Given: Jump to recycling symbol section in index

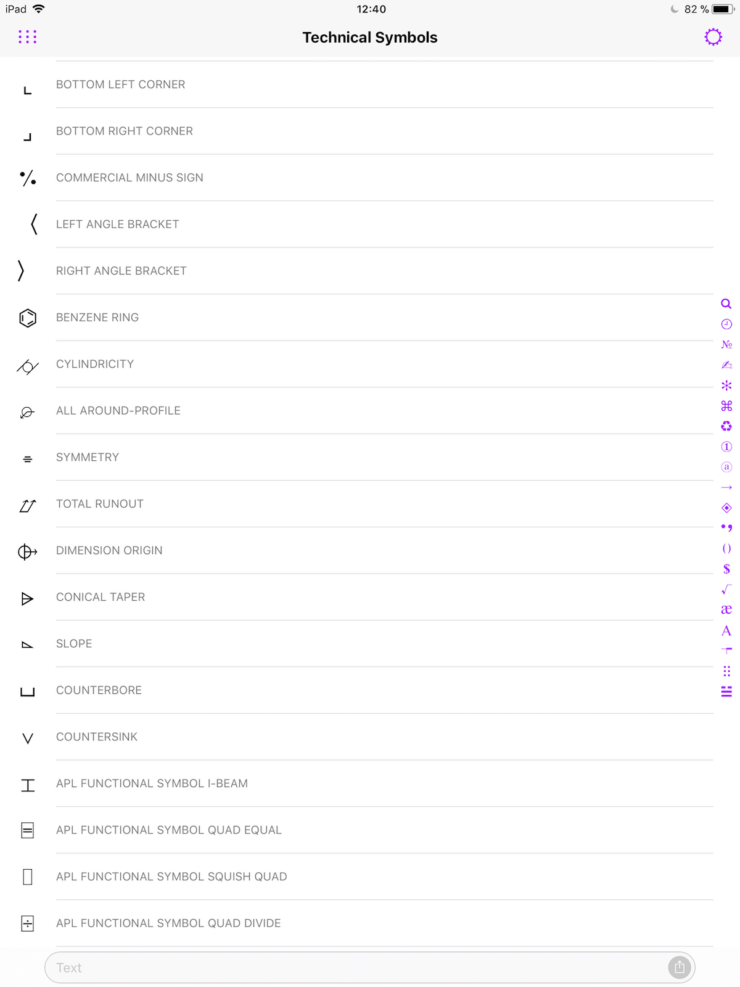Looking at the screenshot, I should coord(726,426).
